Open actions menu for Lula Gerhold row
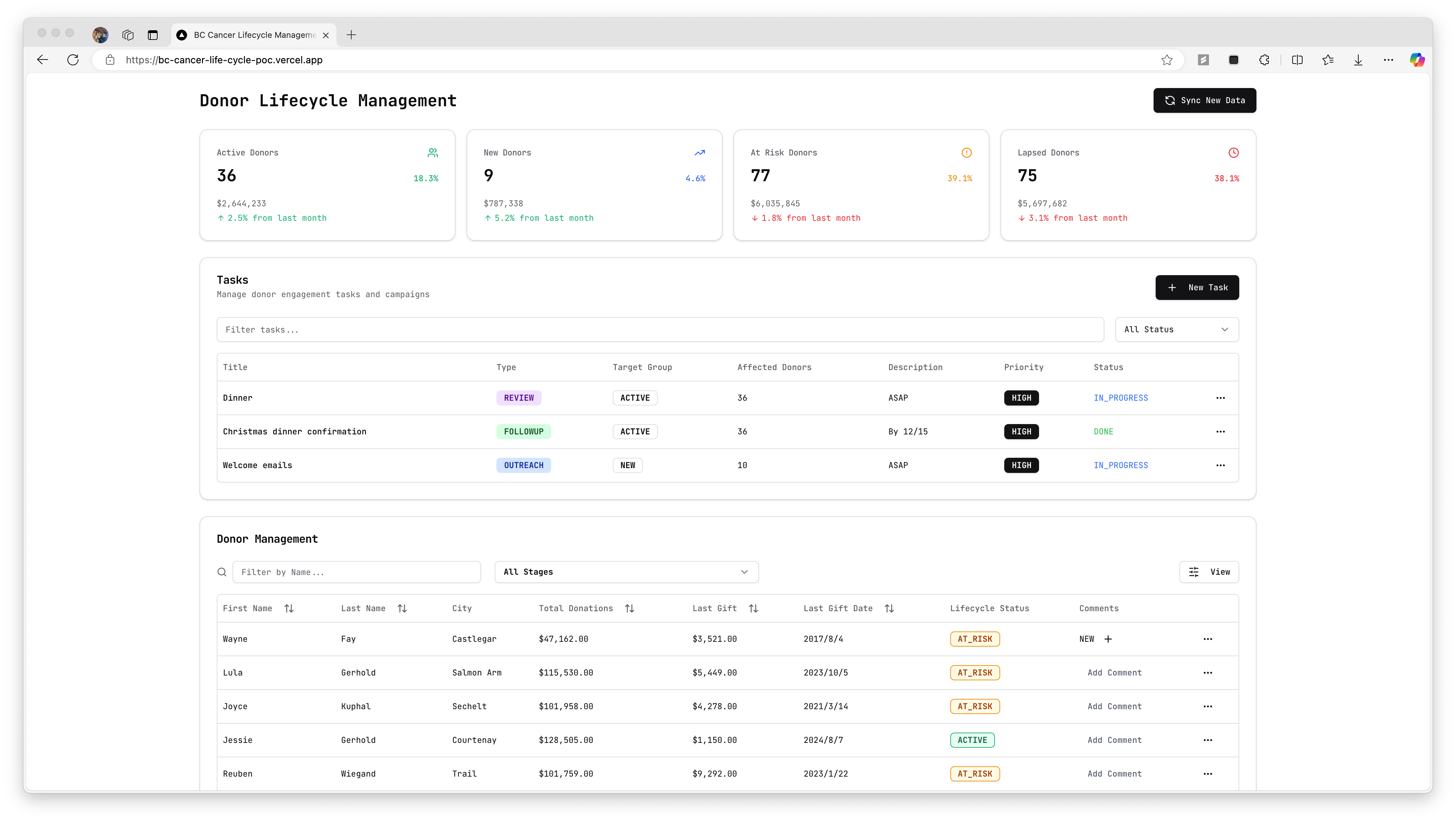 (x=1208, y=673)
